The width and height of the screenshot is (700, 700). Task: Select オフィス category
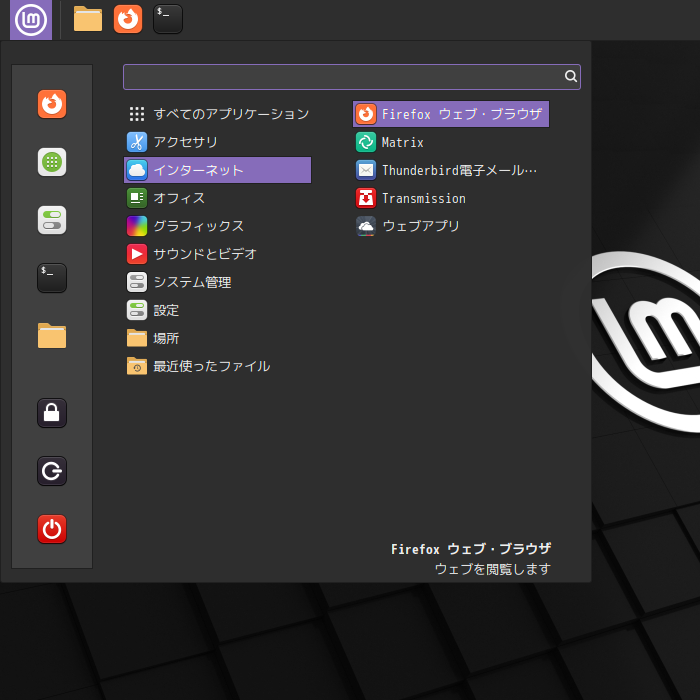tap(217, 198)
